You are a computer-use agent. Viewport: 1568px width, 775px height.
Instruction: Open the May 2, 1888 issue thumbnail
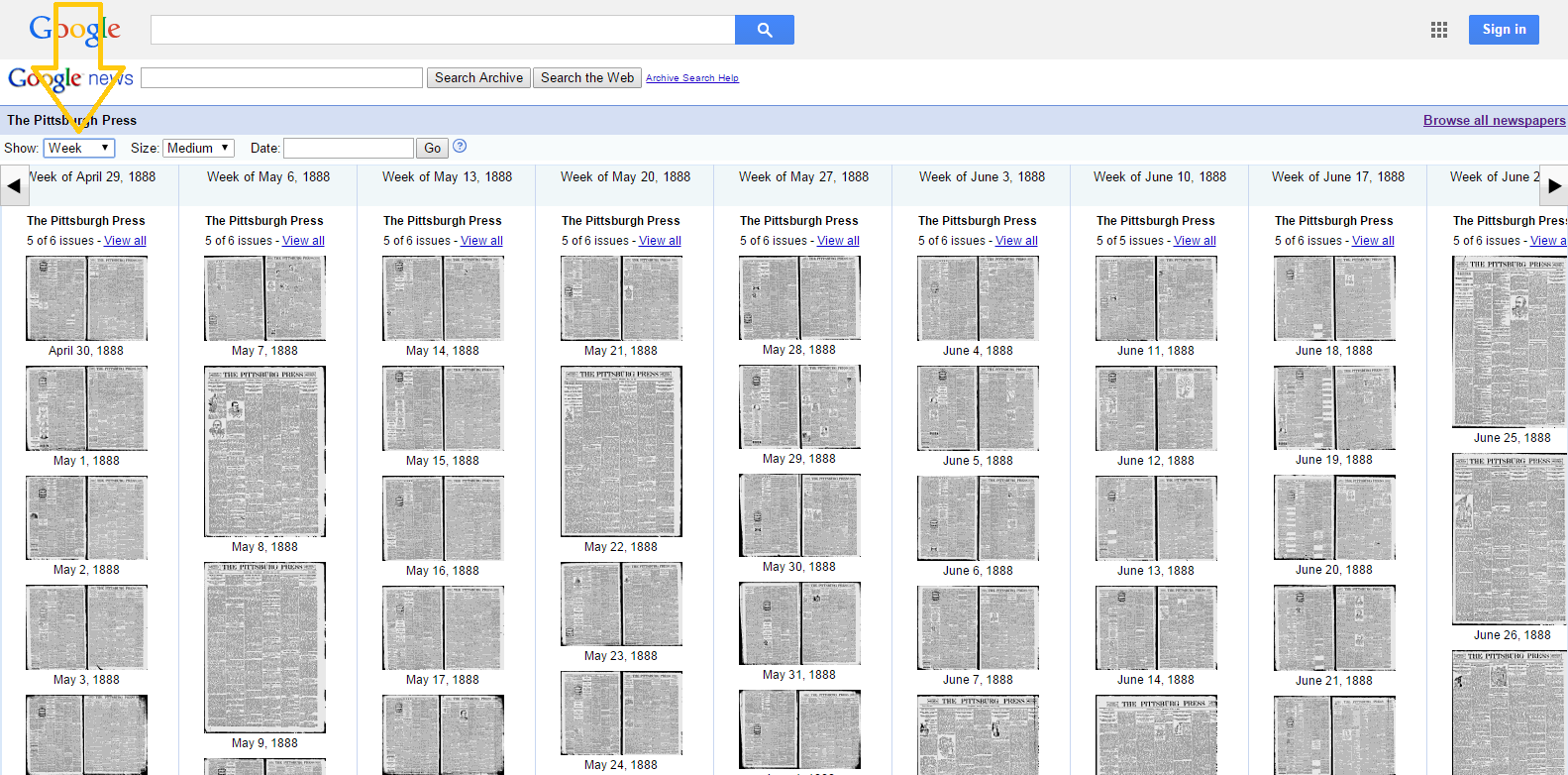(x=86, y=517)
